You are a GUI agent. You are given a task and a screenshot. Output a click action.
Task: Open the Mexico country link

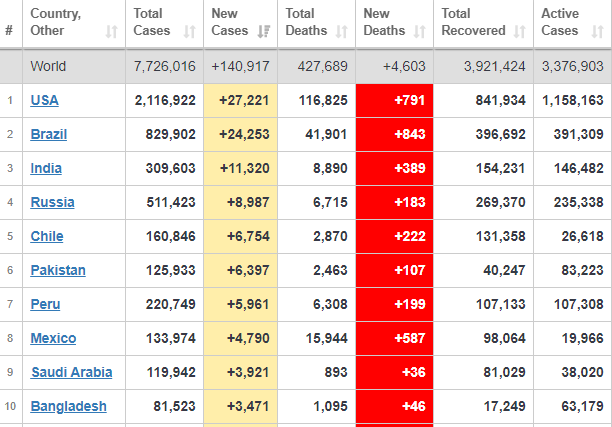pos(53,338)
